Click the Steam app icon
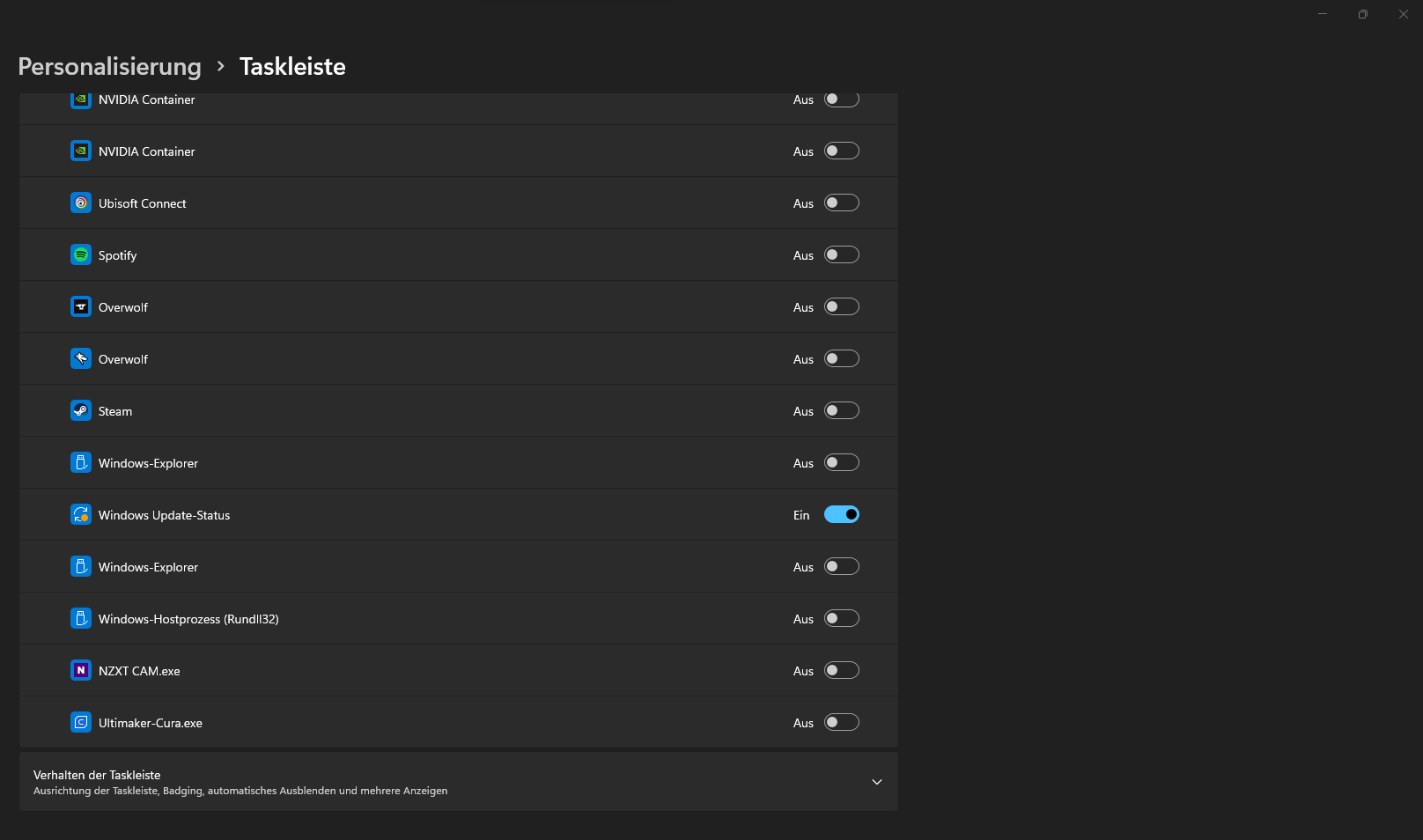 click(x=81, y=410)
